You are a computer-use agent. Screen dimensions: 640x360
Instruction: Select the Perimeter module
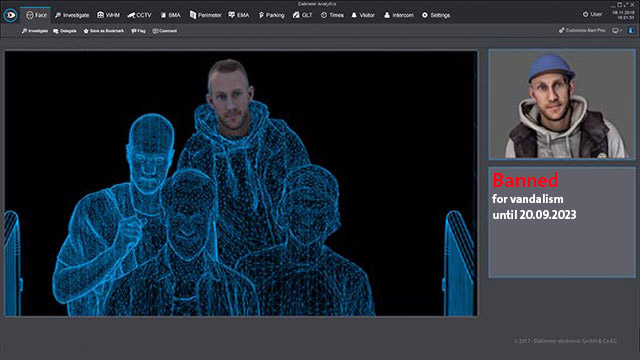(x=206, y=15)
